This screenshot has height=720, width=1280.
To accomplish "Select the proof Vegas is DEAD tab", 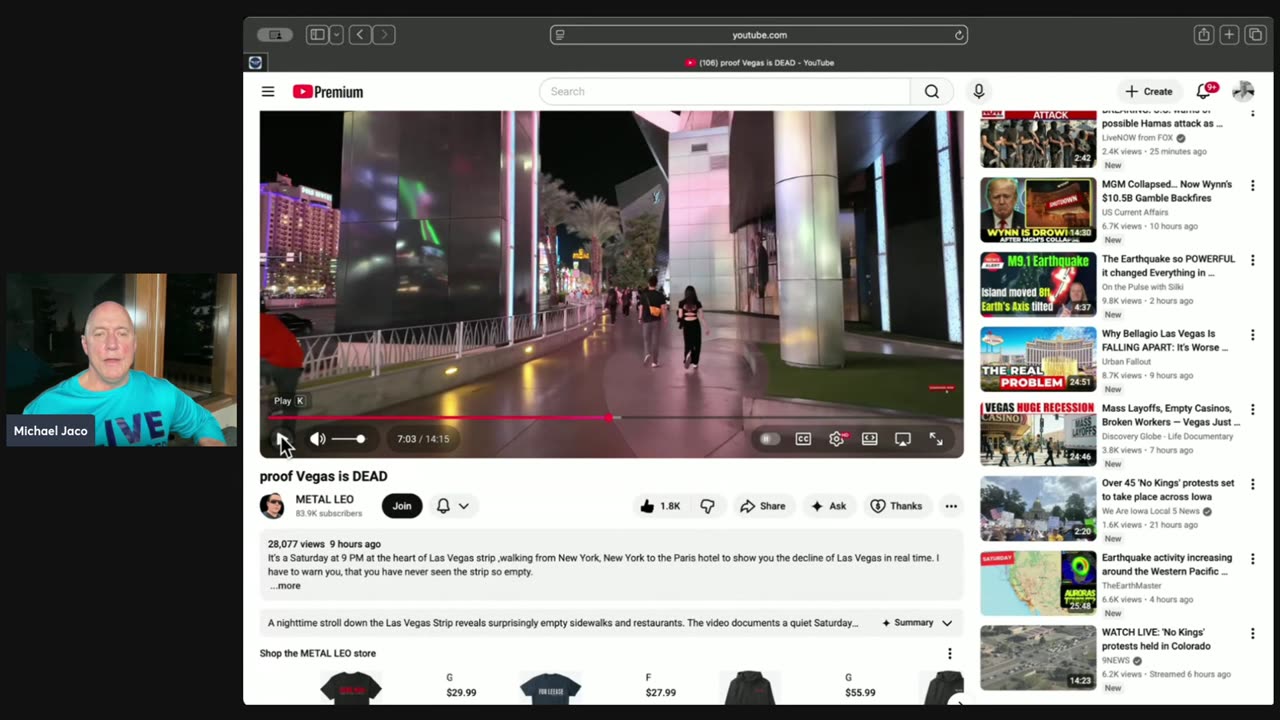I will 759,63.
